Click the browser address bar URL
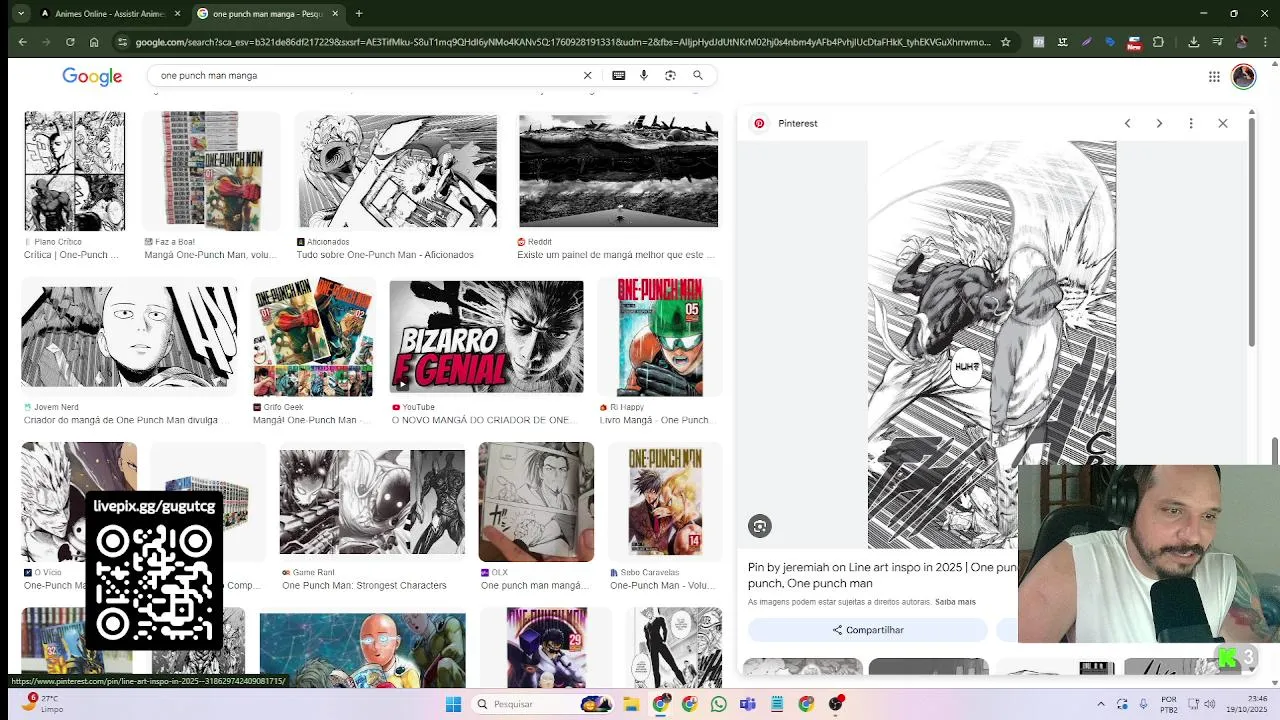The image size is (1280, 720). [562, 42]
